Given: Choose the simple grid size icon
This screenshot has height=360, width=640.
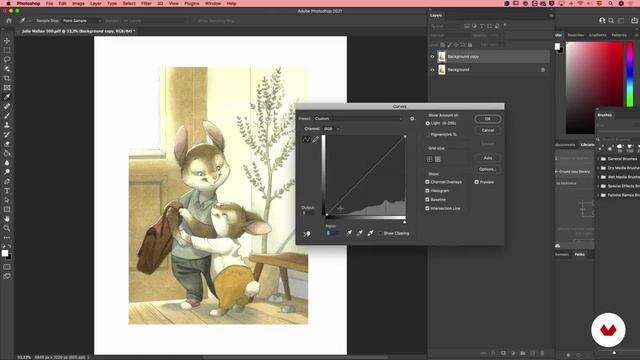Looking at the screenshot, I should click(429, 159).
